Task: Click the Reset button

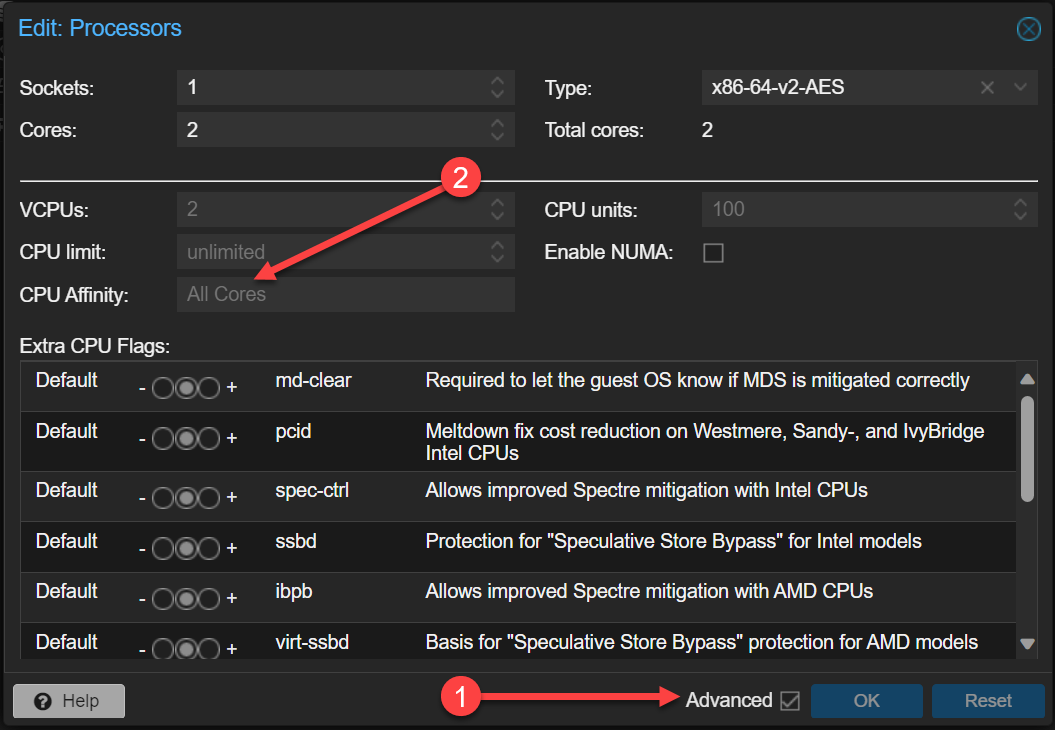Action: point(987,701)
